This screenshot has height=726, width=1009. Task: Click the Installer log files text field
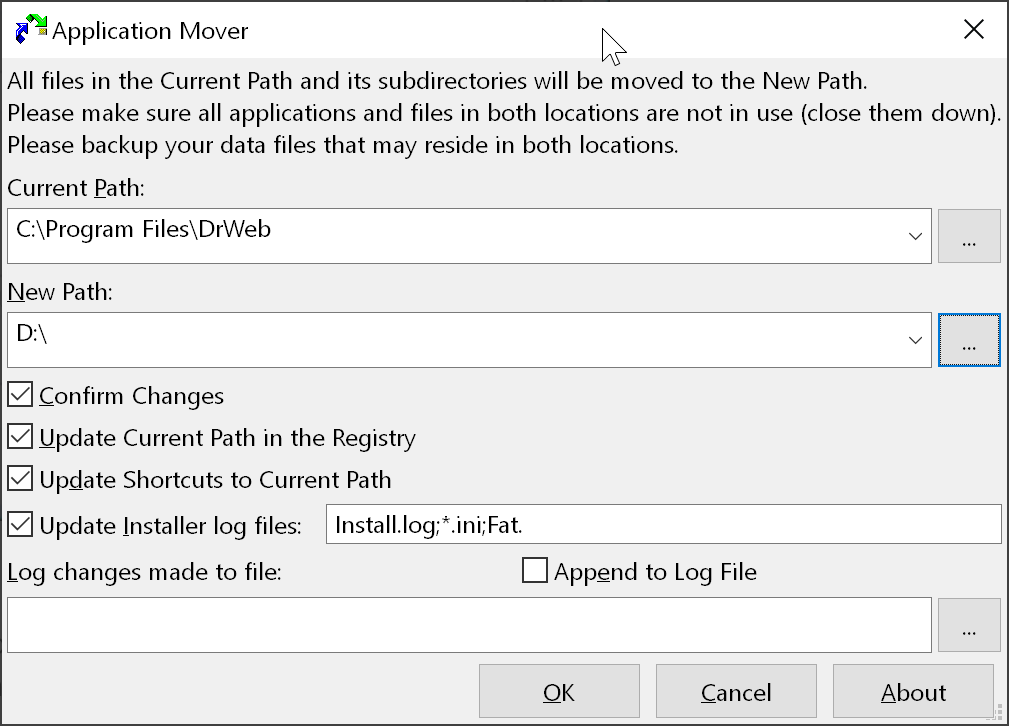(663, 524)
